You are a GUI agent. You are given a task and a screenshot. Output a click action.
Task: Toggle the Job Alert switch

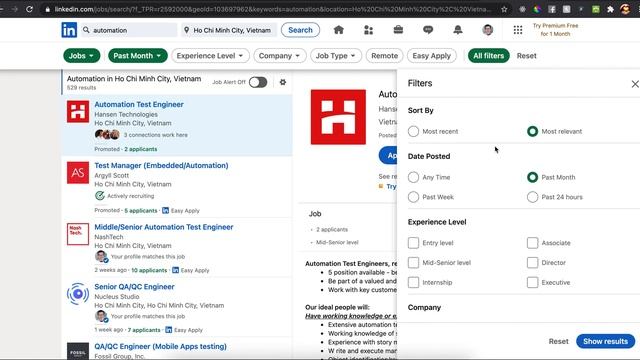point(258,82)
